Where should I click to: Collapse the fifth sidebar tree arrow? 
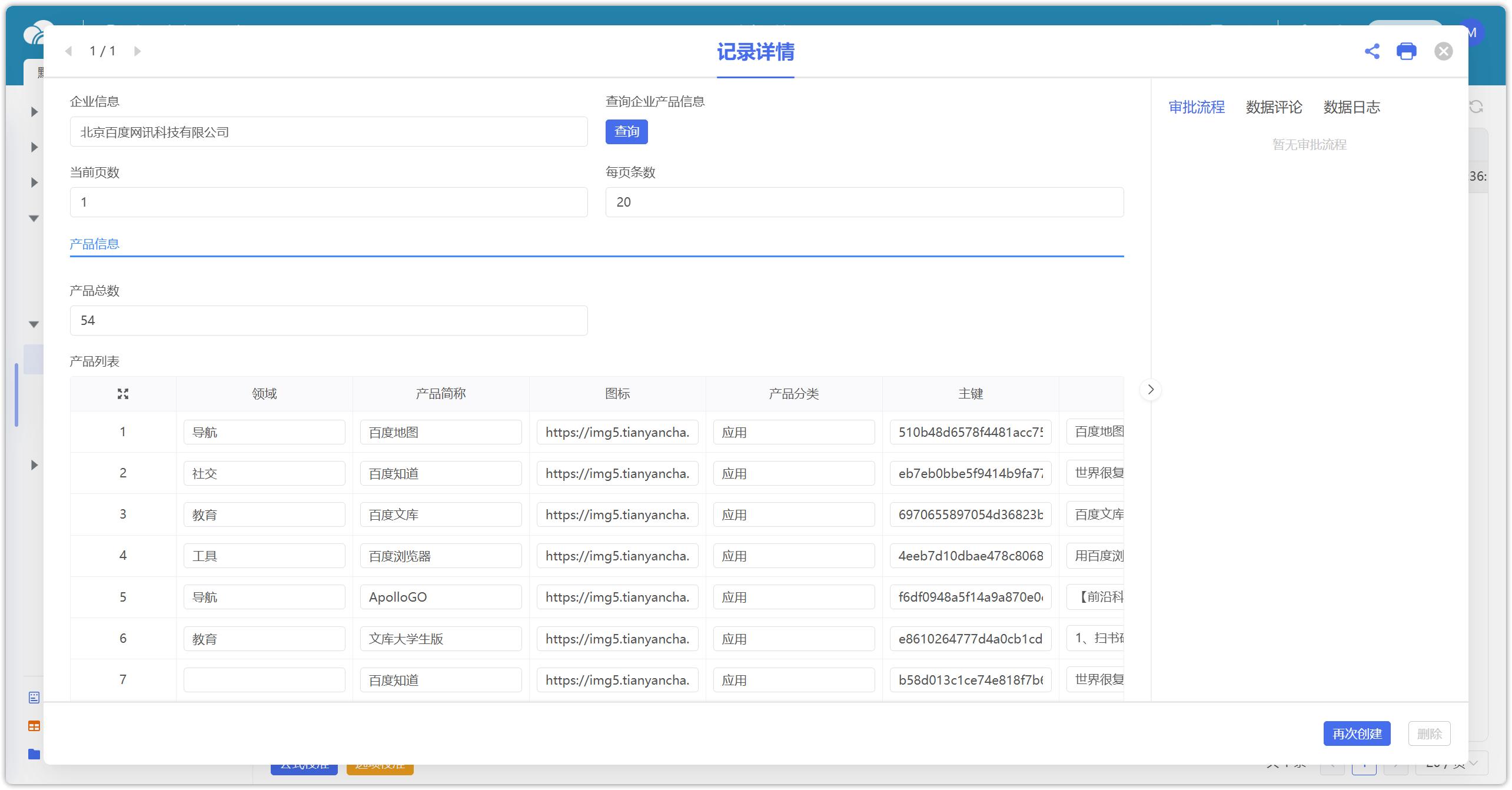[34, 324]
